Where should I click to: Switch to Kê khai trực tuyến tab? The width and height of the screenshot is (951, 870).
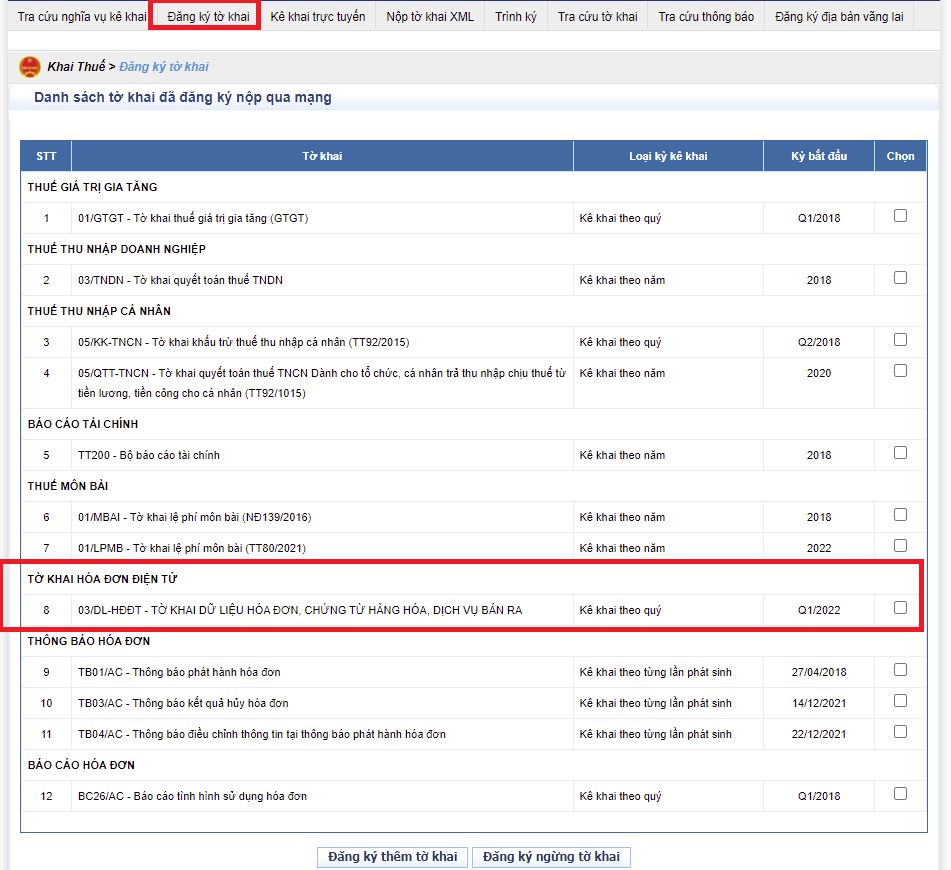(x=318, y=17)
